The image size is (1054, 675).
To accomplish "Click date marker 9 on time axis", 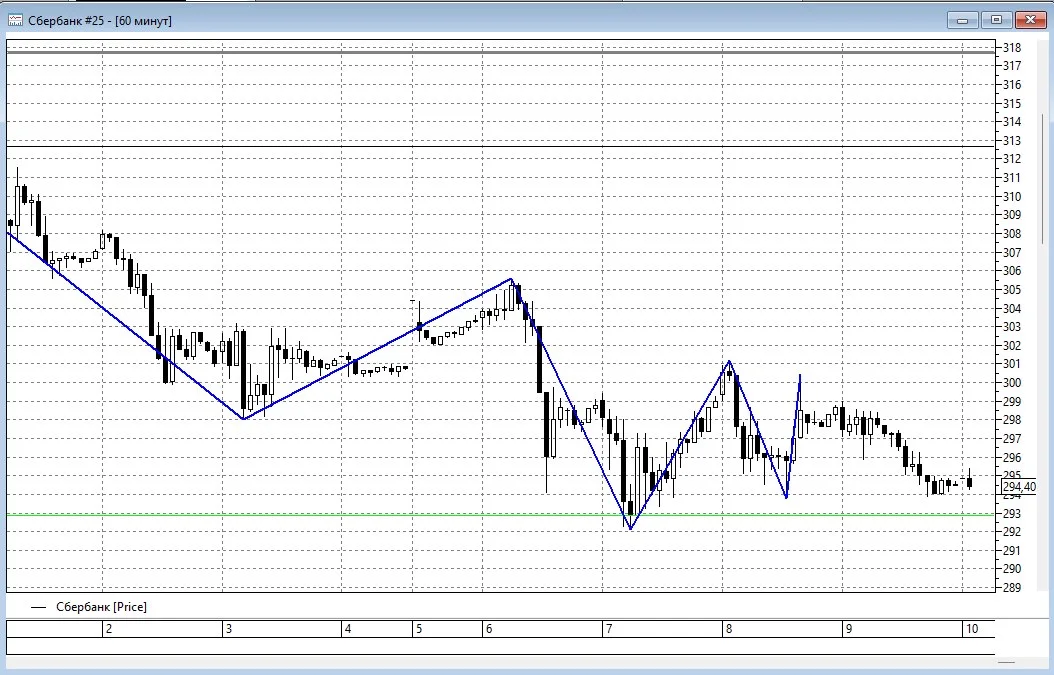I will [848, 629].
